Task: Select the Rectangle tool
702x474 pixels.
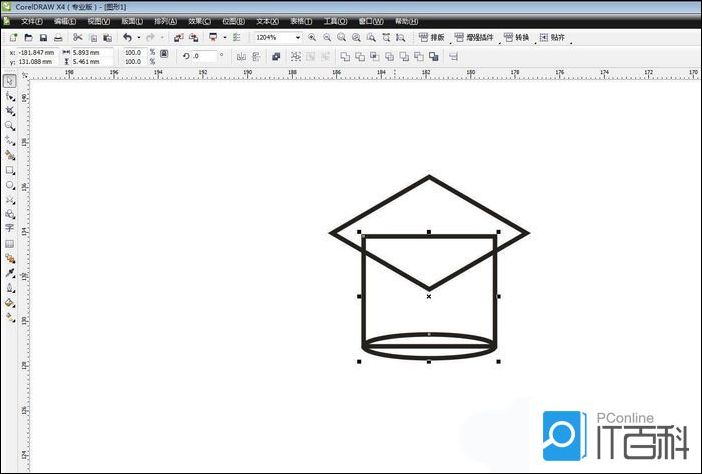Action: tap(10, 170)
